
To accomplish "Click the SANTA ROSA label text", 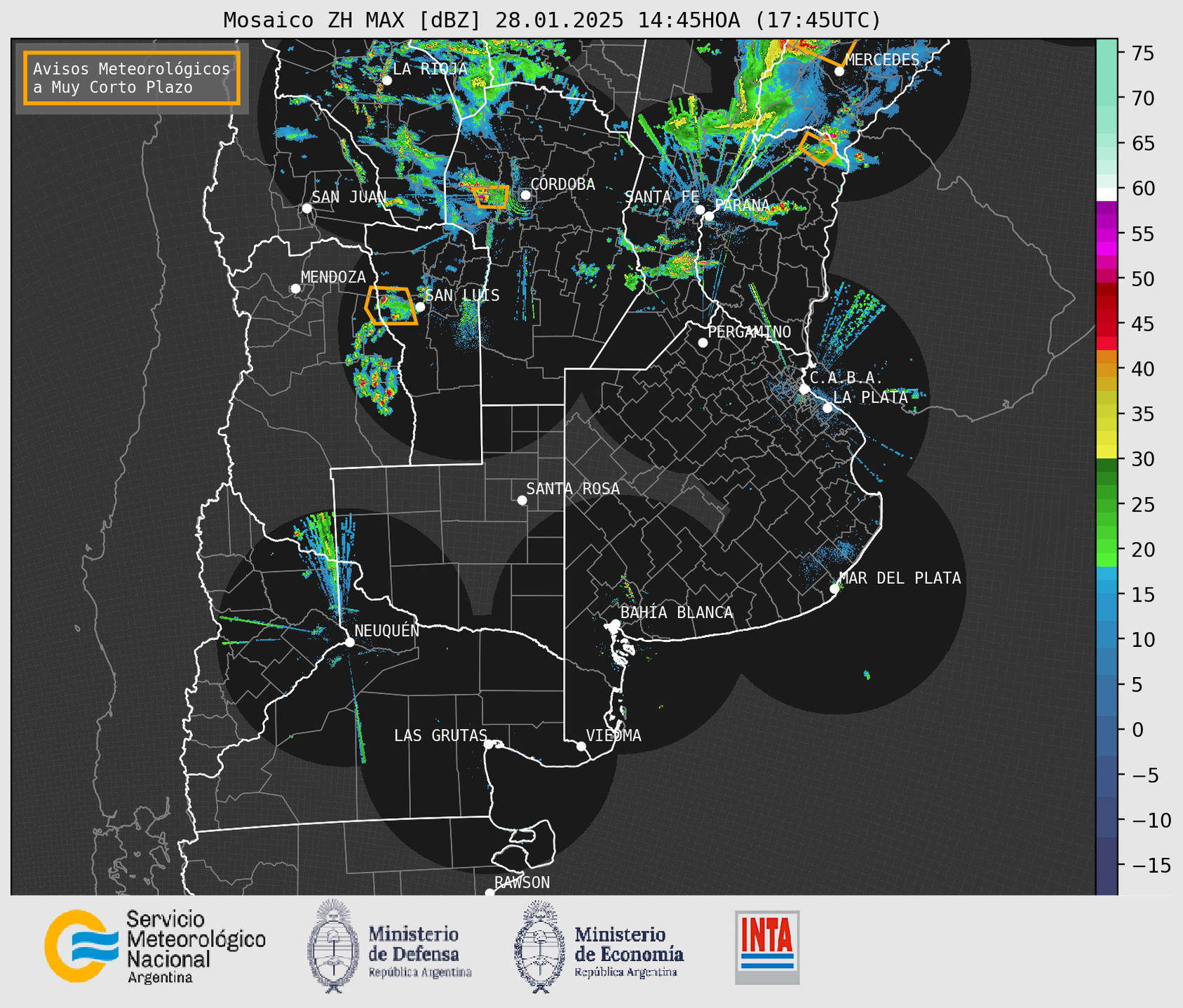I will tap(574, 489).
